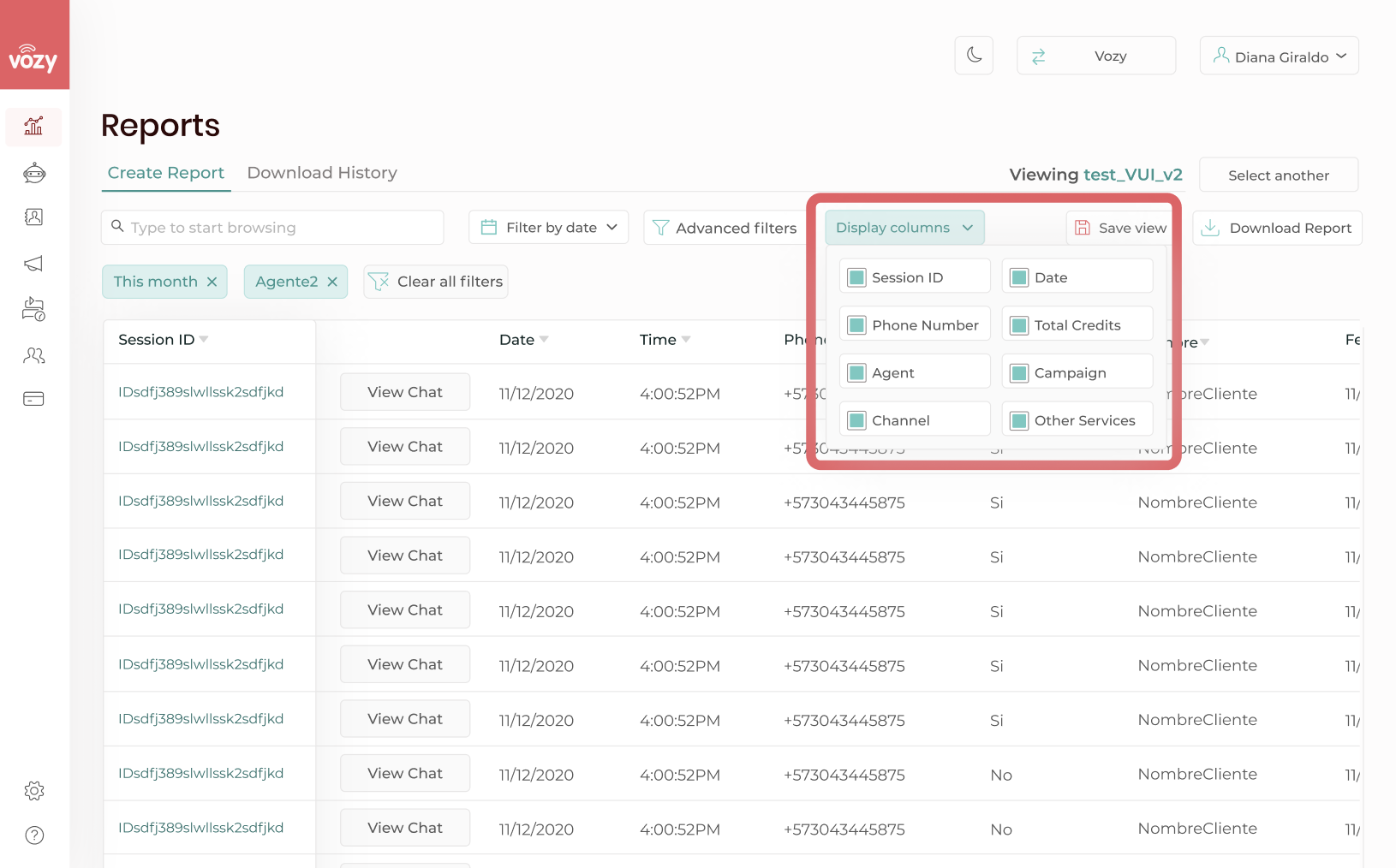The width and height of the screenshot is (1396, 868).
Task: Sort by Time column header arrow
Action: [x=686, y=340]
